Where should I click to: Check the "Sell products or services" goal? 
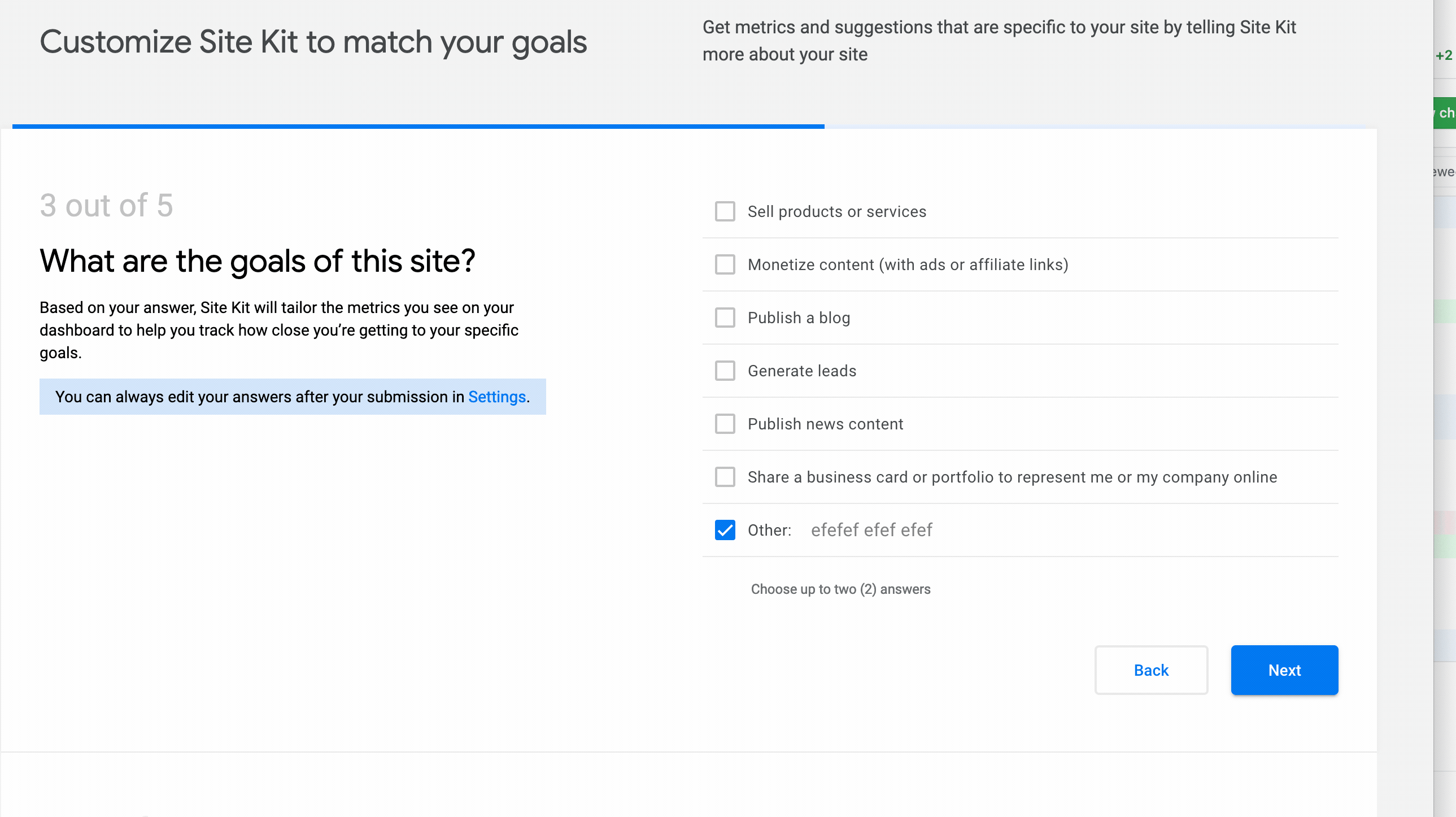pyautogui.click(x=725, y=211)
